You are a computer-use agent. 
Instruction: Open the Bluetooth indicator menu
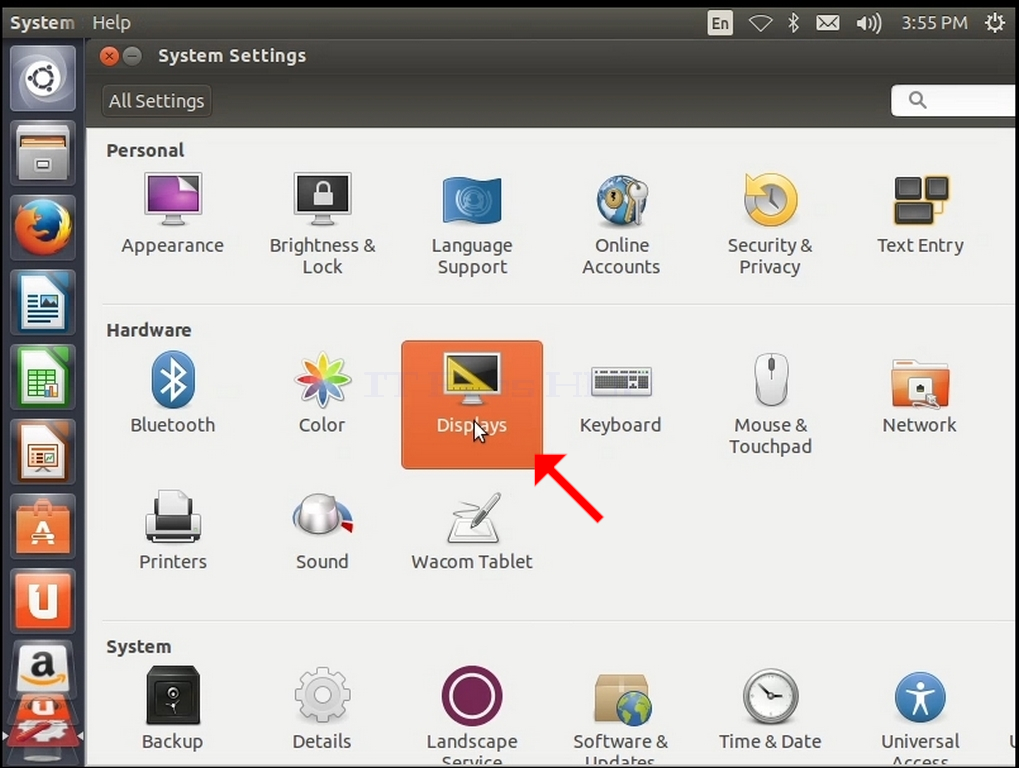793,23
